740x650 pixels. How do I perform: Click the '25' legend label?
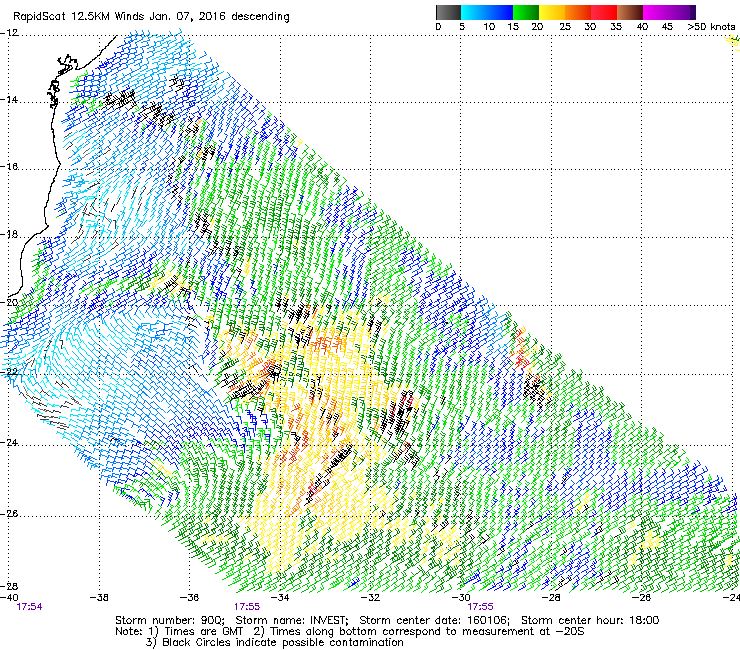point(565,27)
